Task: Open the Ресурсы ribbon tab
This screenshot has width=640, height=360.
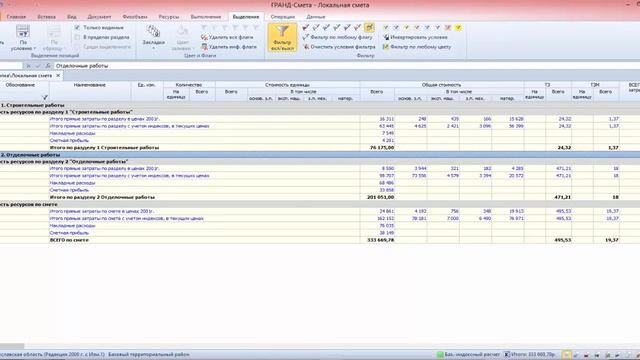Action: 169,17
